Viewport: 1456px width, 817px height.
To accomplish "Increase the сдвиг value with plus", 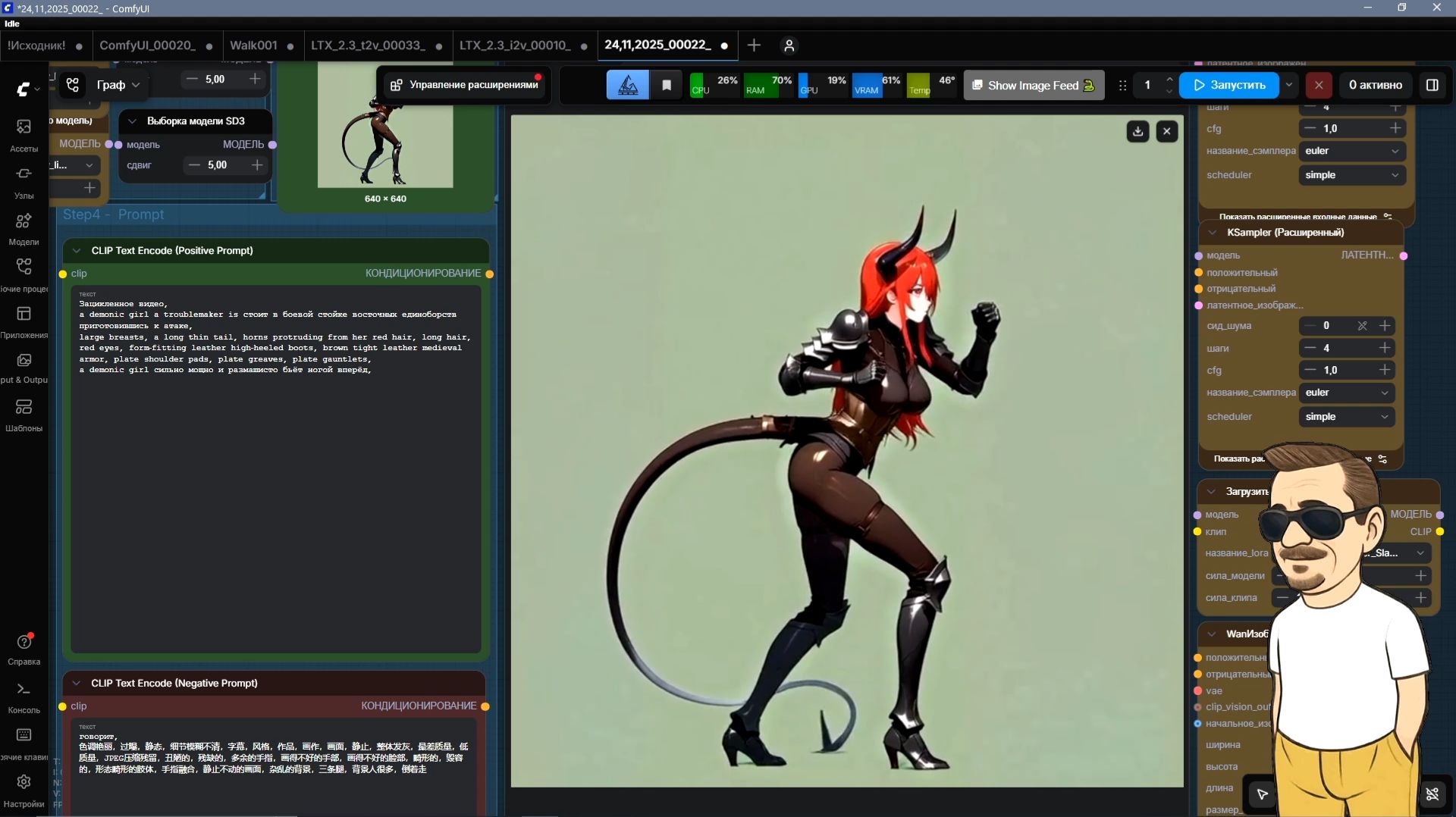I will (257, 165).
